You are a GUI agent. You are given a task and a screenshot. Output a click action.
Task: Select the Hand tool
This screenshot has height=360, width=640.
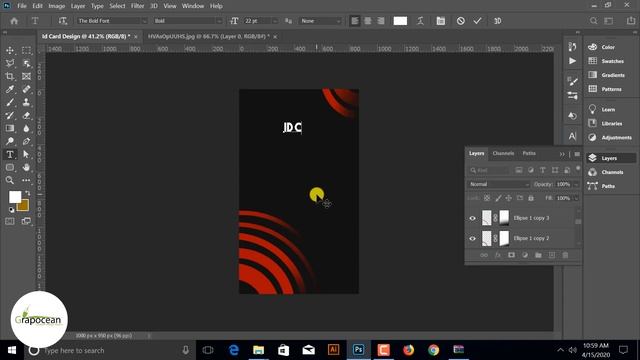coord(26,167)
